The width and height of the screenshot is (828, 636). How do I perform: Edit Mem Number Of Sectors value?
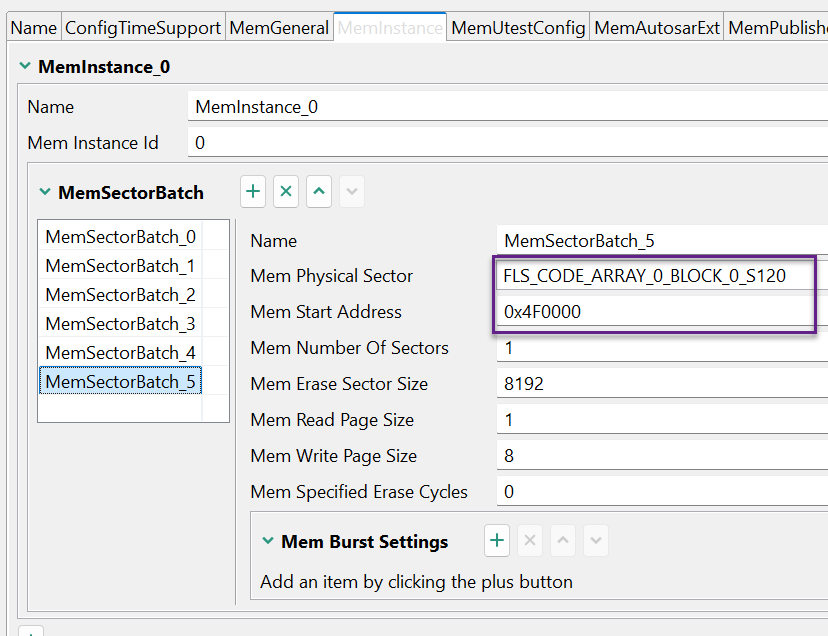coord(662,348)
